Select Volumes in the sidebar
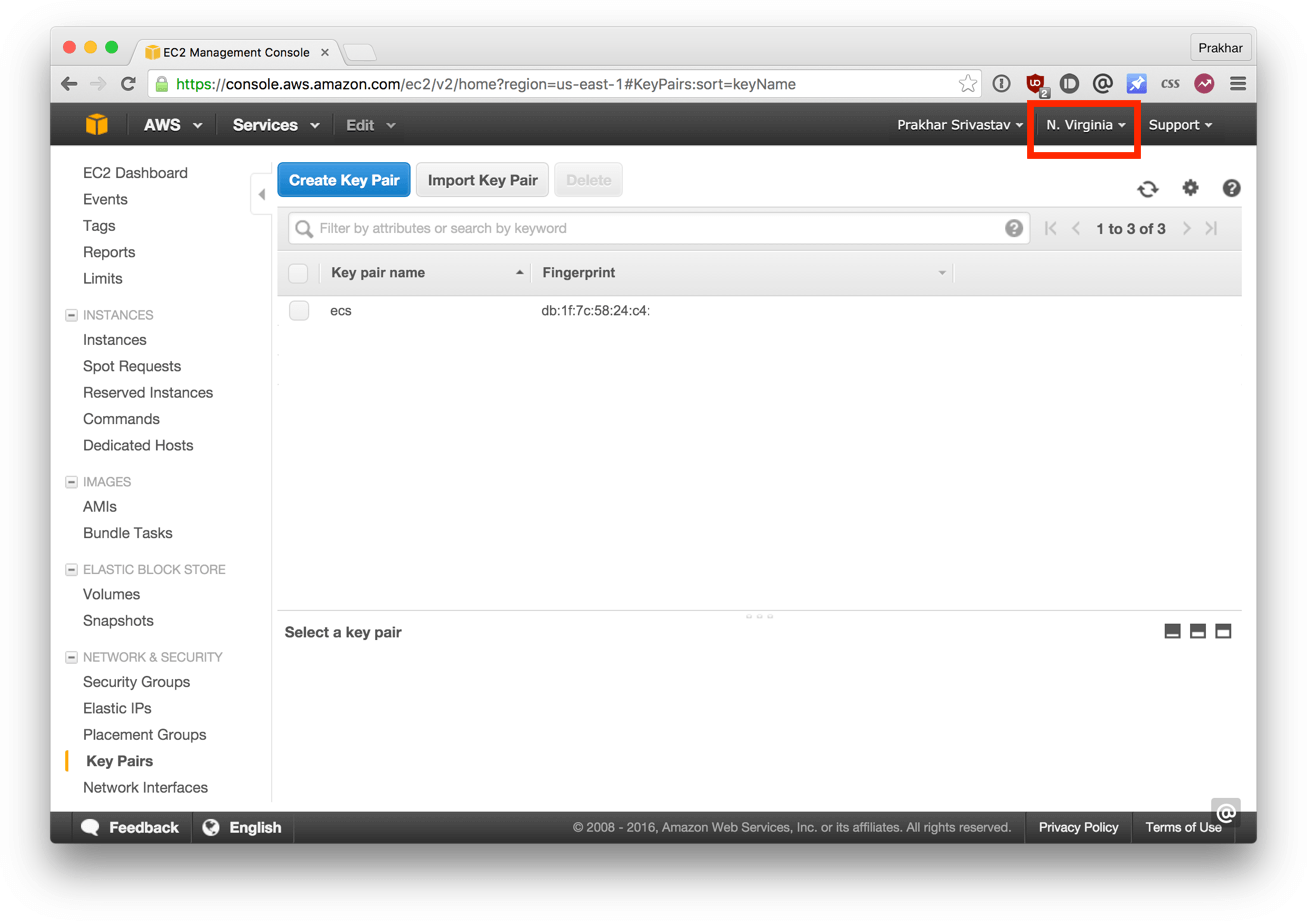 pyautogui.click(x=112, y=594)
